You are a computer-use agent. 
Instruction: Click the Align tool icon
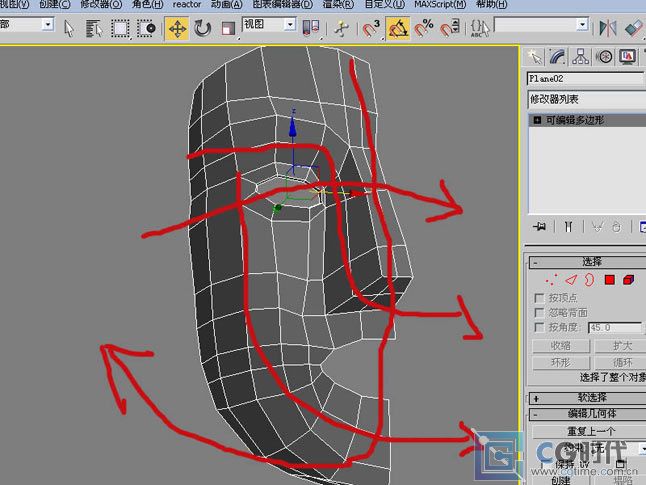tap(634, 28)
